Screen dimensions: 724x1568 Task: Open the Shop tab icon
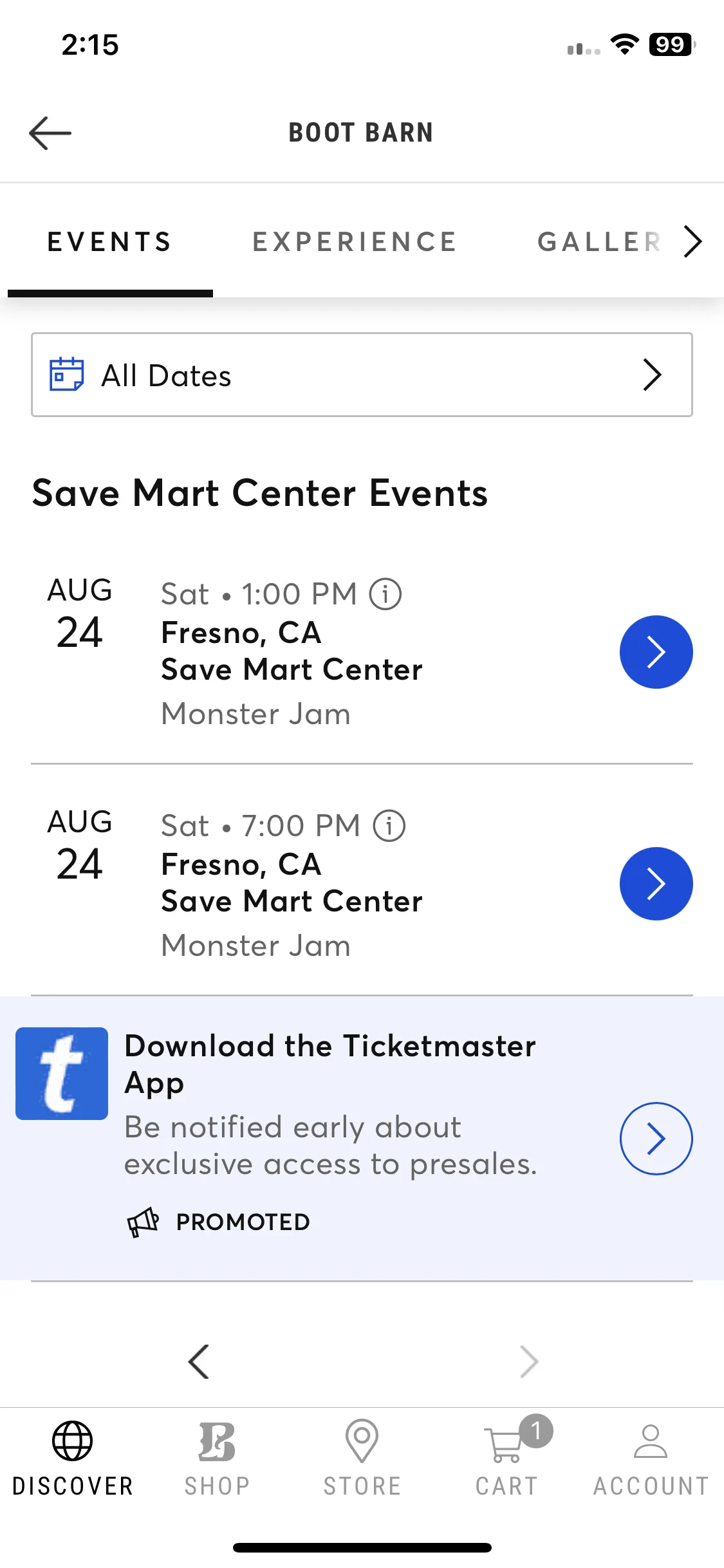click(217, 1442)
